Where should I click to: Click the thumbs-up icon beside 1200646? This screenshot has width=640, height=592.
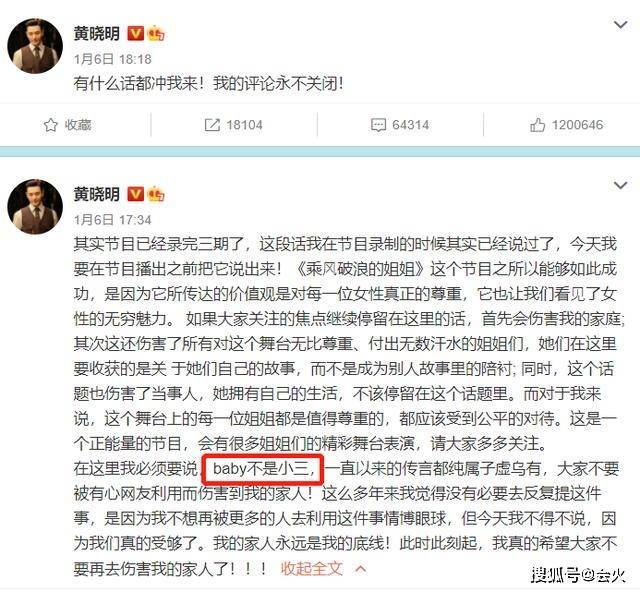537,125
